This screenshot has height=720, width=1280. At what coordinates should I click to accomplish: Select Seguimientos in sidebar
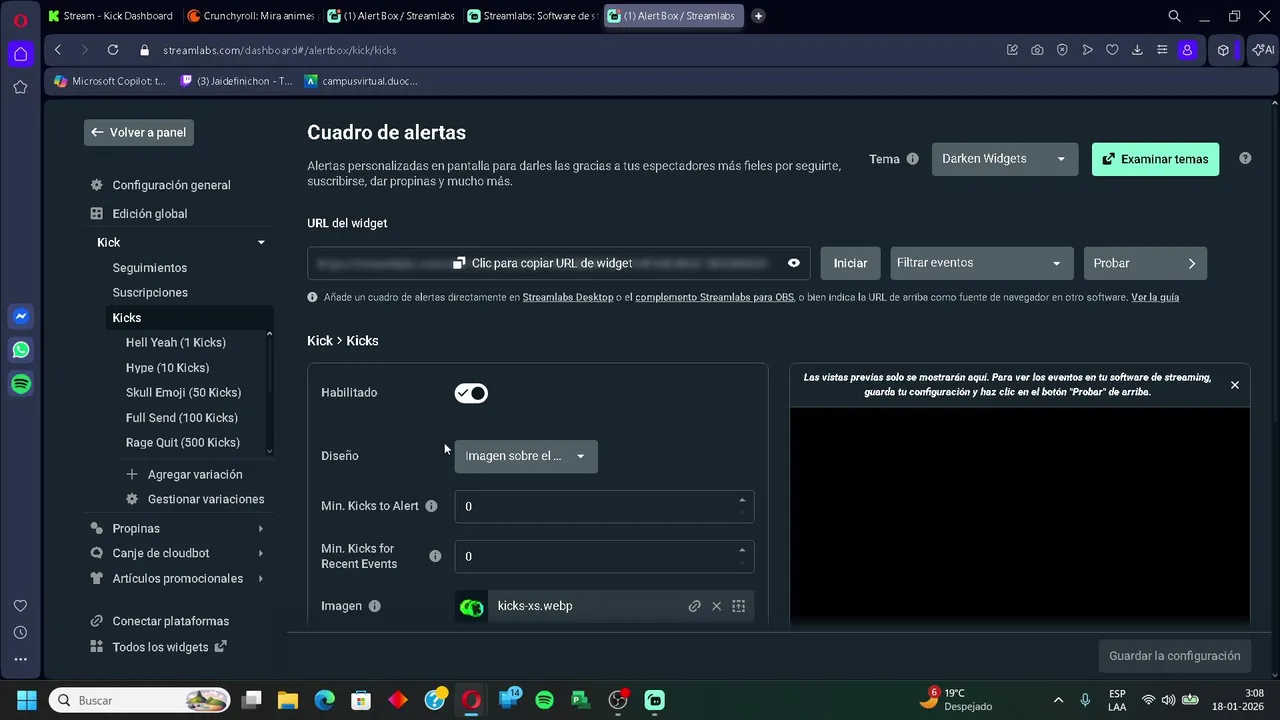tap(150, 268)
